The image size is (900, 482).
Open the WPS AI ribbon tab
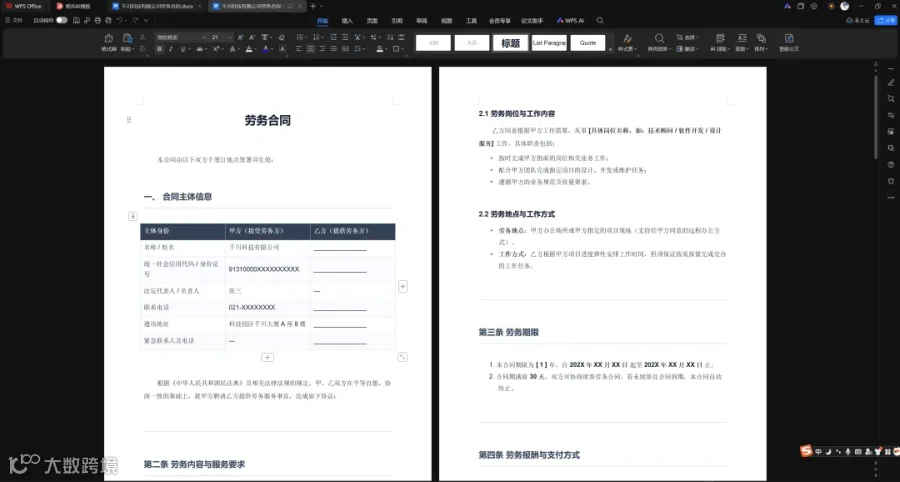tap(570, 21)
